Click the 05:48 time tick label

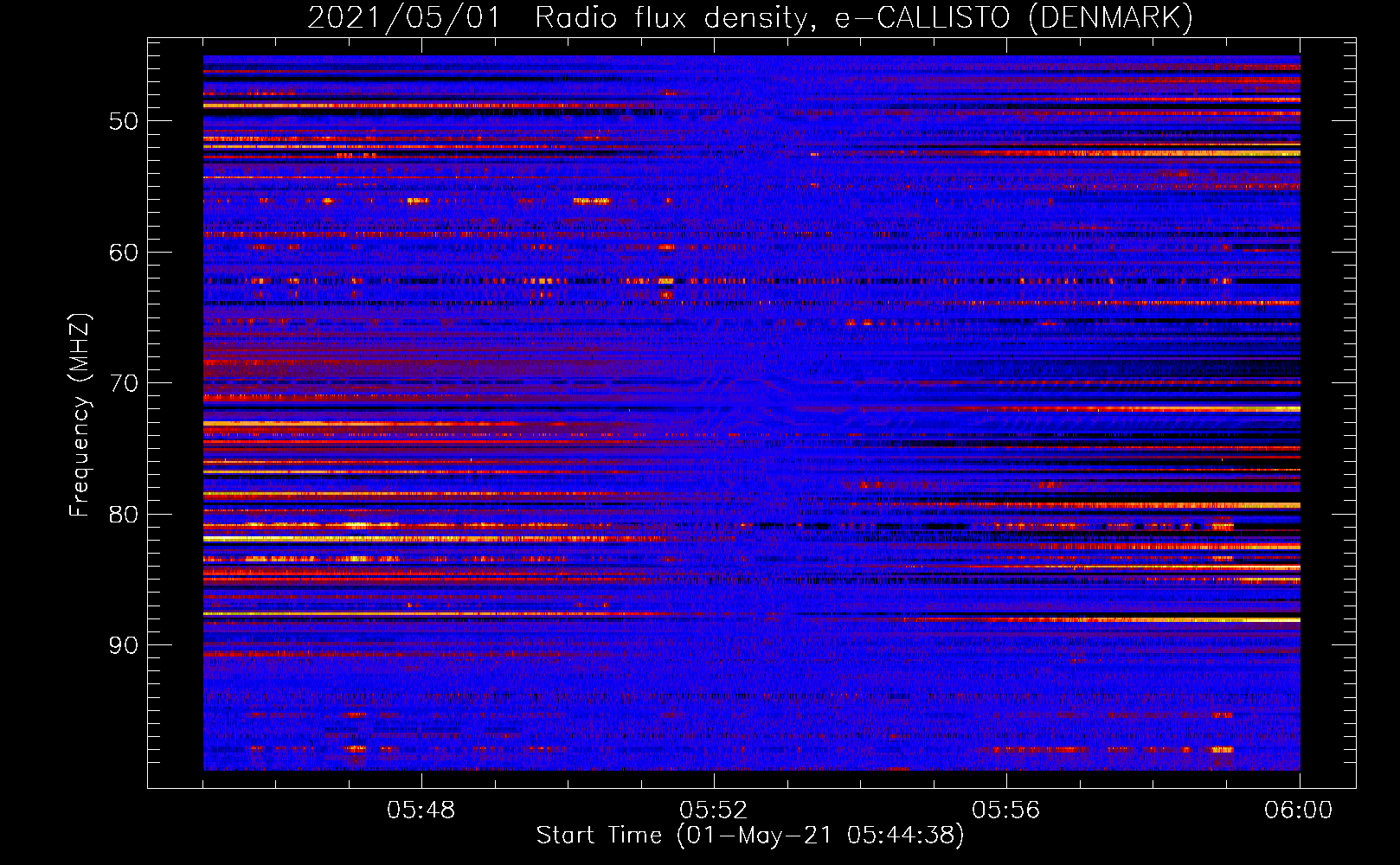click(421, 811)
